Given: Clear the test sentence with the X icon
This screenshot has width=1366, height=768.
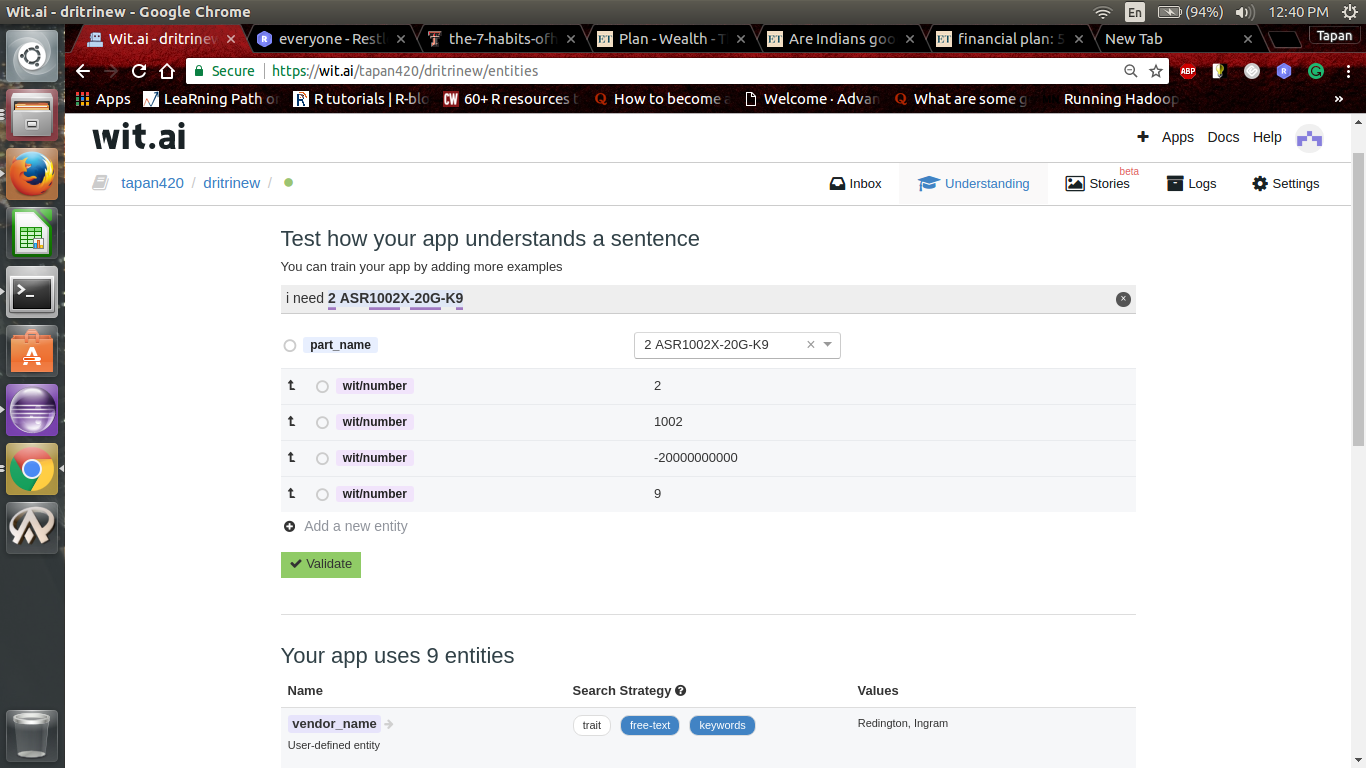Looking at the screenshot, I should coord(1123,299).
